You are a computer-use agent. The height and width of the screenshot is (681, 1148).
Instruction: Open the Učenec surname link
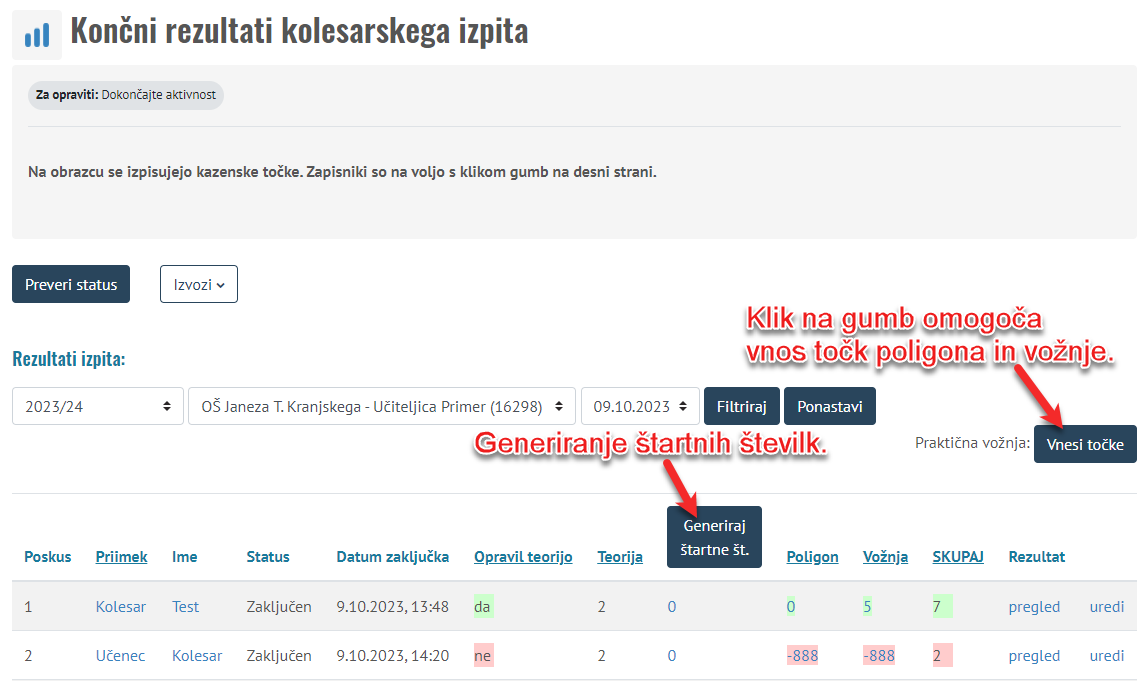click(120, 656)
